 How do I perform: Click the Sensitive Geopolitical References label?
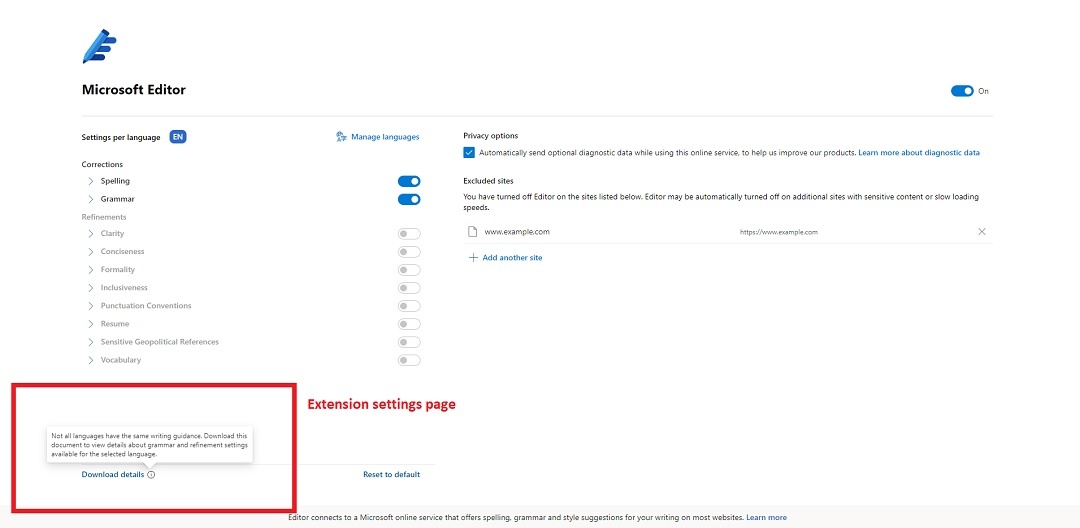pos(160,342)
